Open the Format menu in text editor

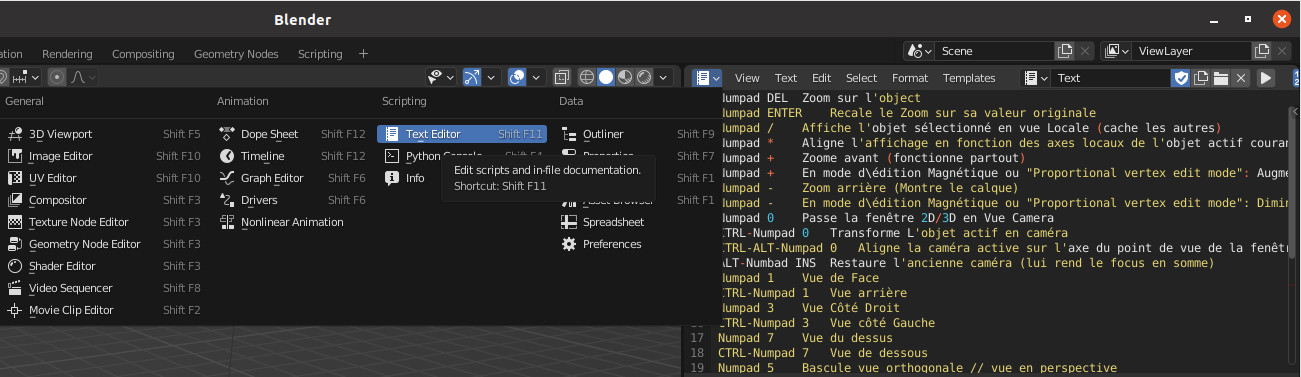point(910,78)
